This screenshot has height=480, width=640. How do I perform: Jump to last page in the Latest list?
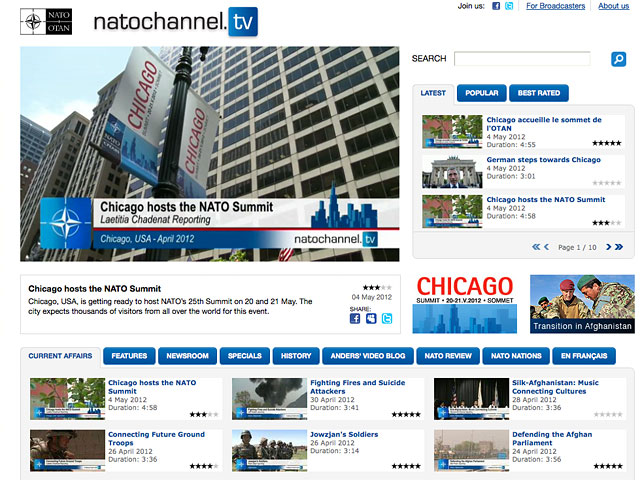click(619, 246)
